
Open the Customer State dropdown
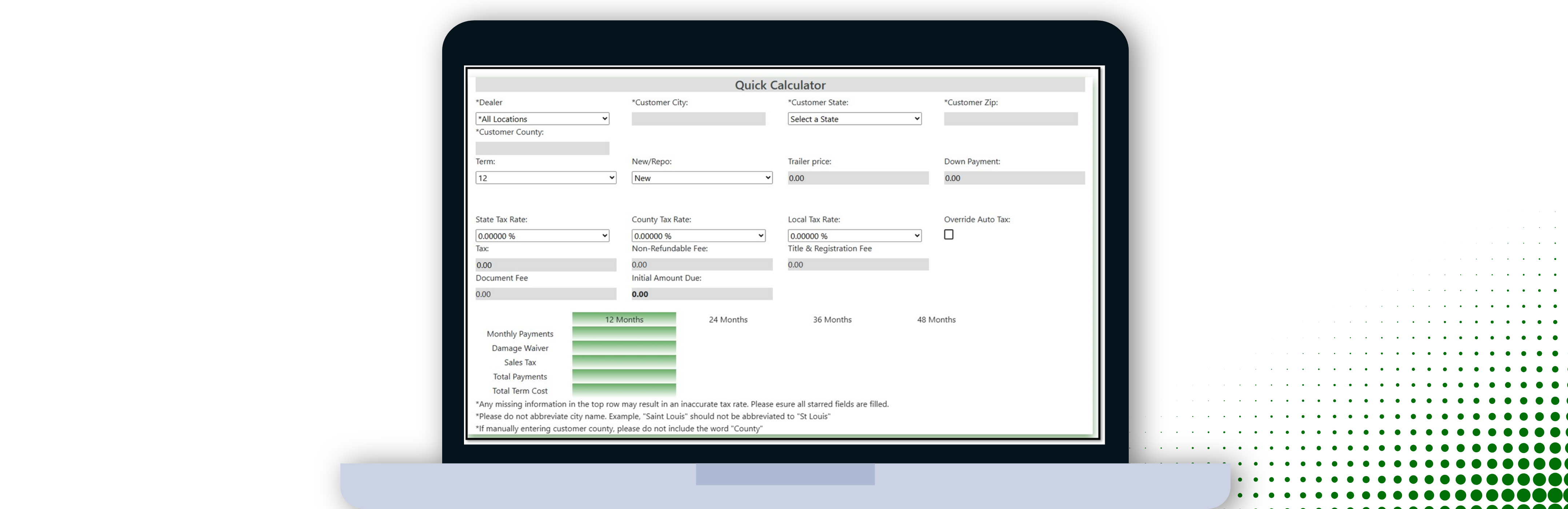point(854,119)
